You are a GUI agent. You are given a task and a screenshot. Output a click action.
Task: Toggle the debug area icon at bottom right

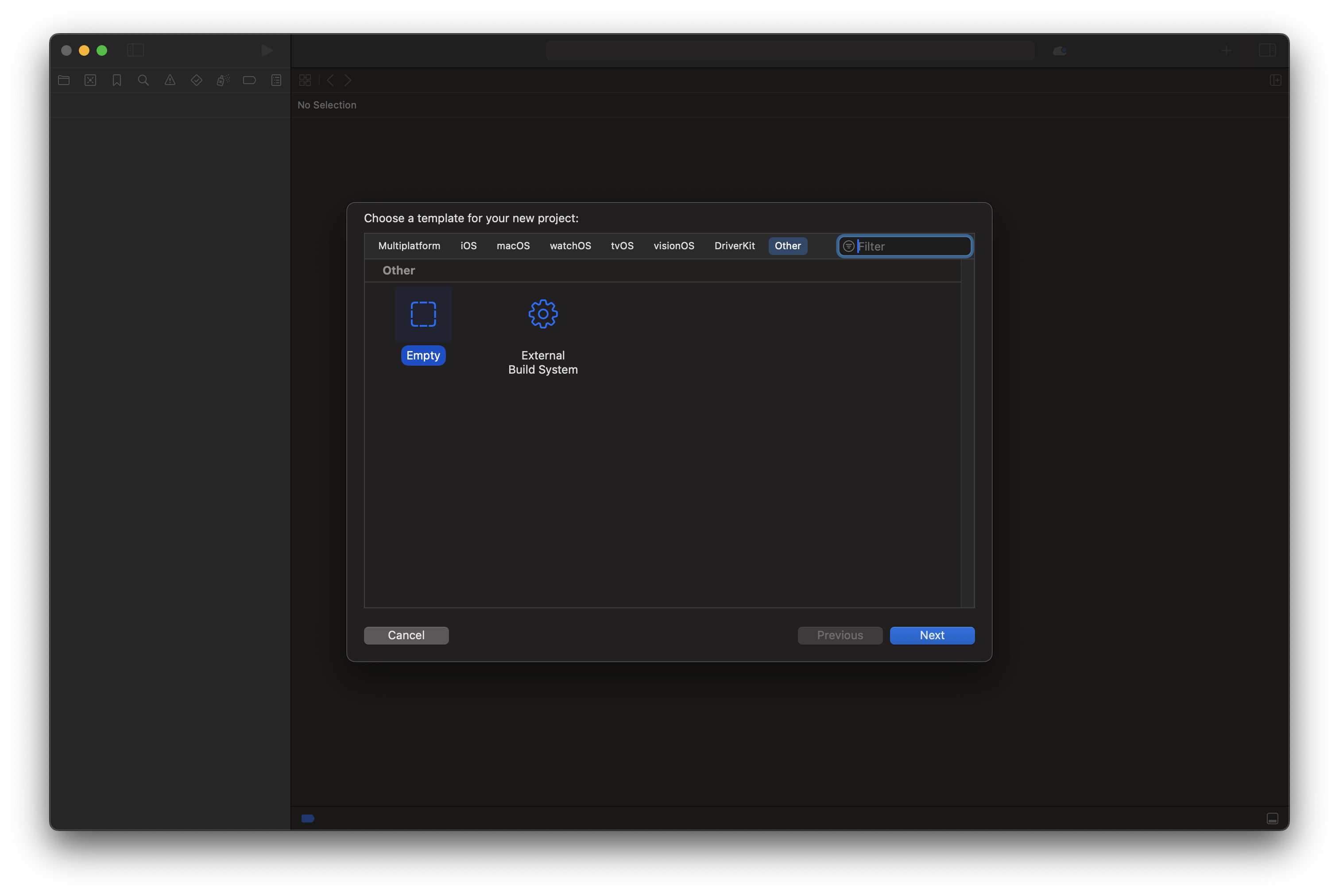click(x=1273, y=819)
